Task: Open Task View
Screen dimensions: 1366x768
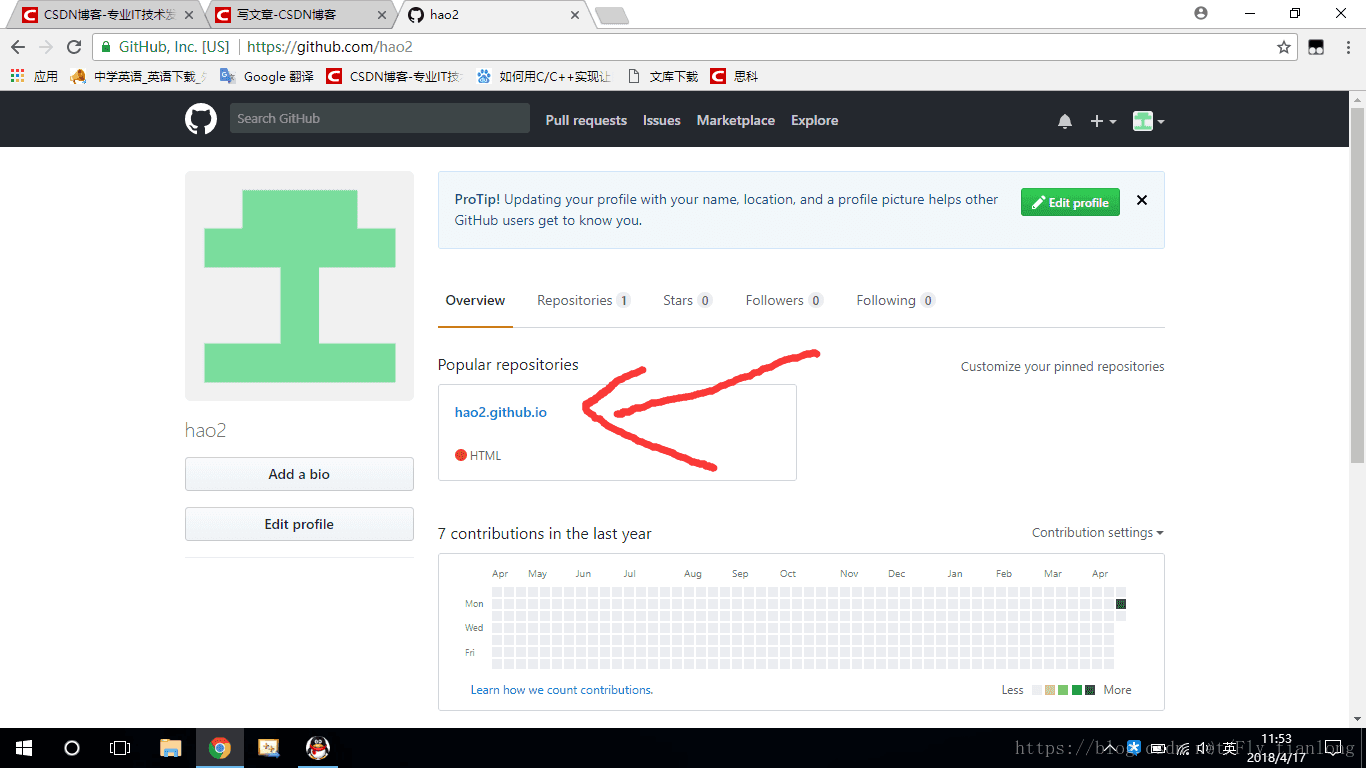Action: point(120,748)
